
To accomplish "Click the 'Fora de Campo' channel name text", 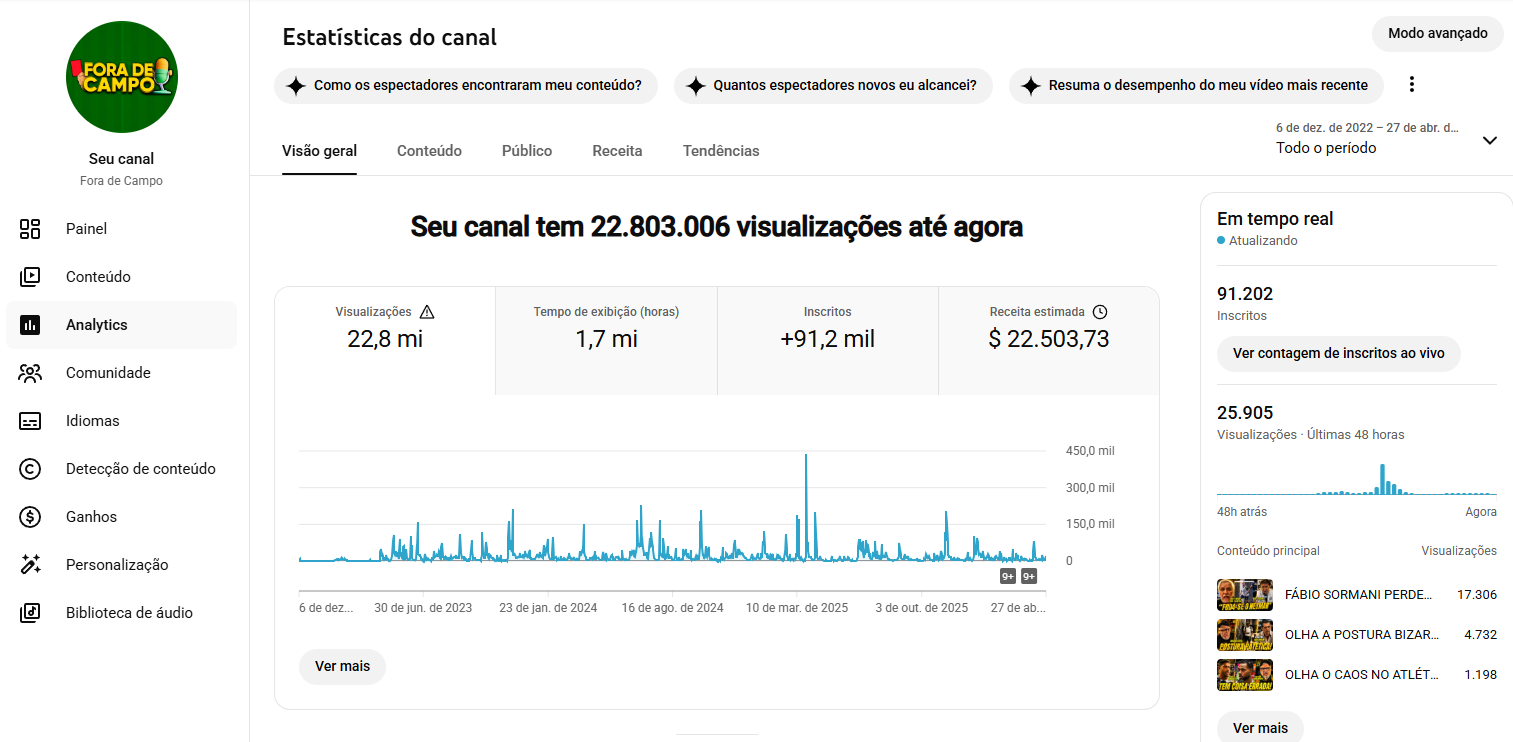I will click(122, 181).
